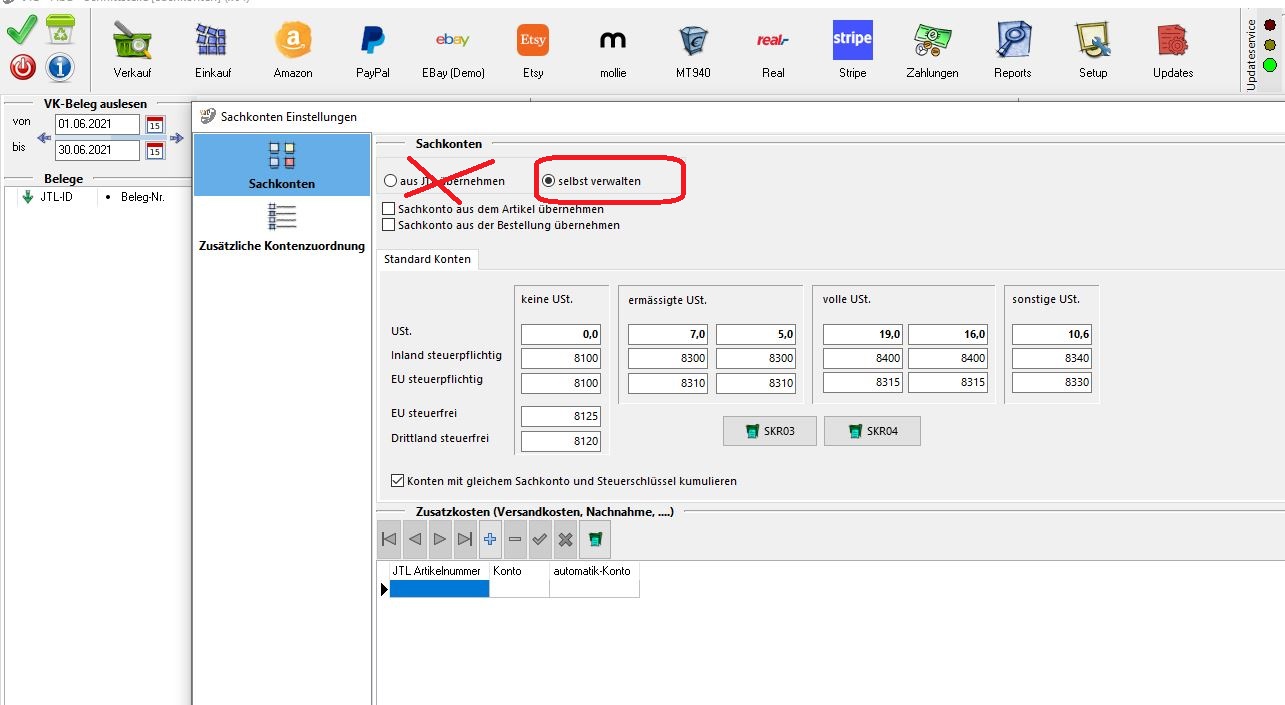
Task: Open the PayPal payments icon
Action: [373, 48]
